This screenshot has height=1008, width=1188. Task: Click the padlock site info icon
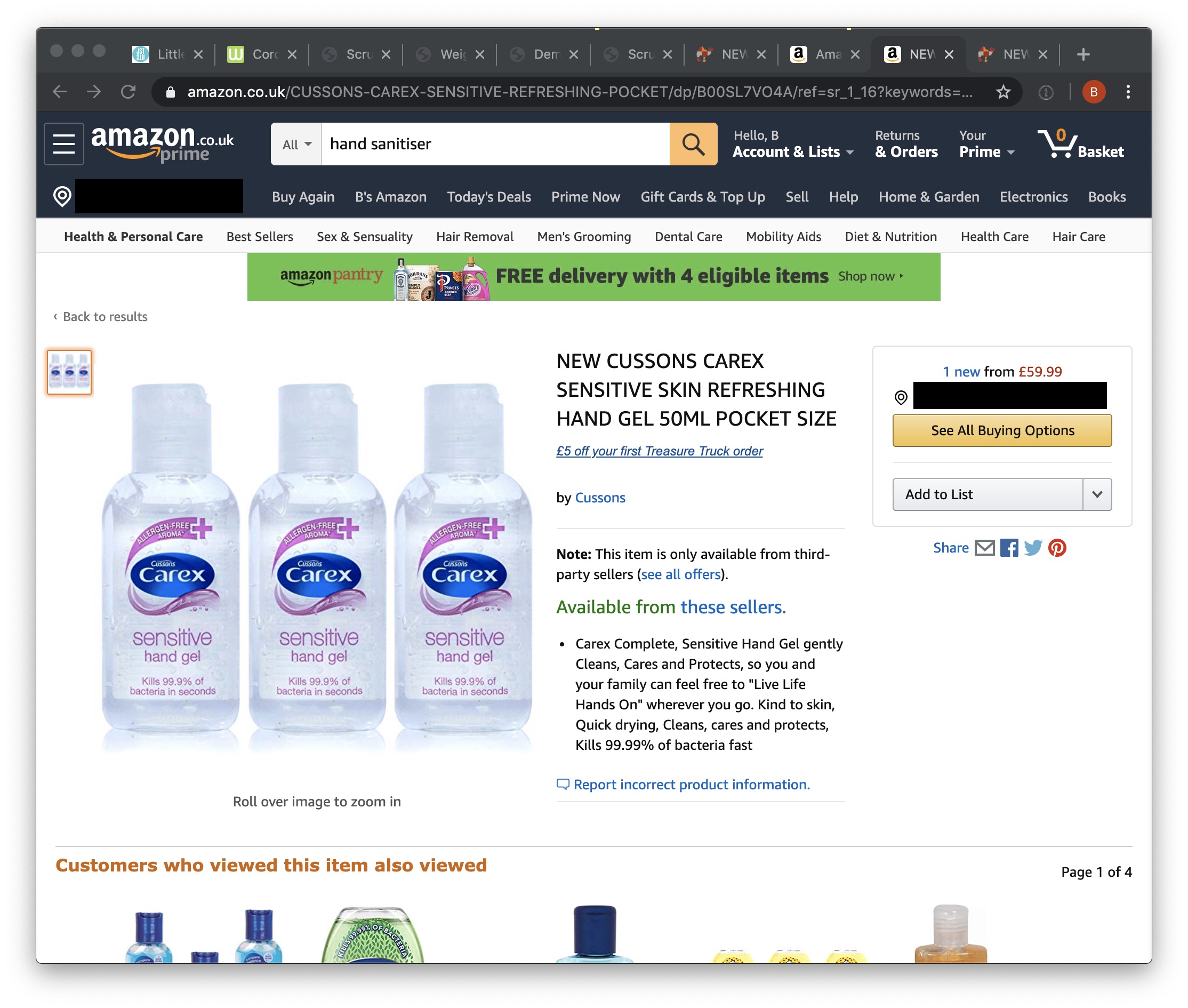click(x=170, y=92)
